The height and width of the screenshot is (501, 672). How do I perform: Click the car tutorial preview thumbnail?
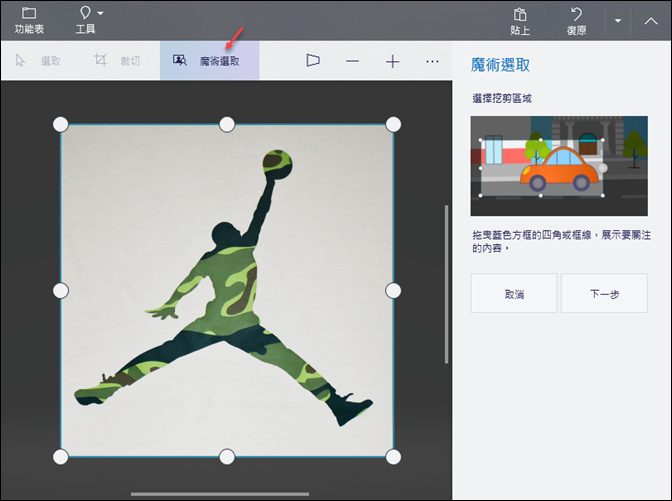[x=559, y=166]
